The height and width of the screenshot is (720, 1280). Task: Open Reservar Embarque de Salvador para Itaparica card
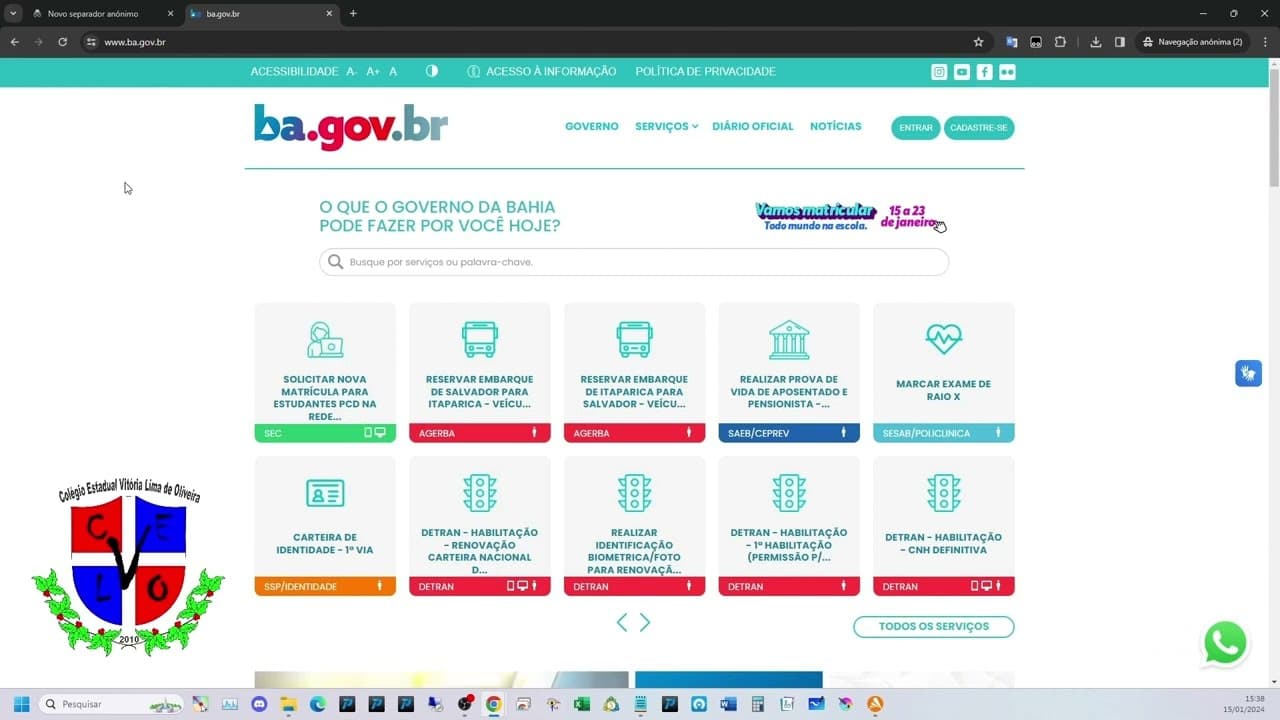coord(480,372)
